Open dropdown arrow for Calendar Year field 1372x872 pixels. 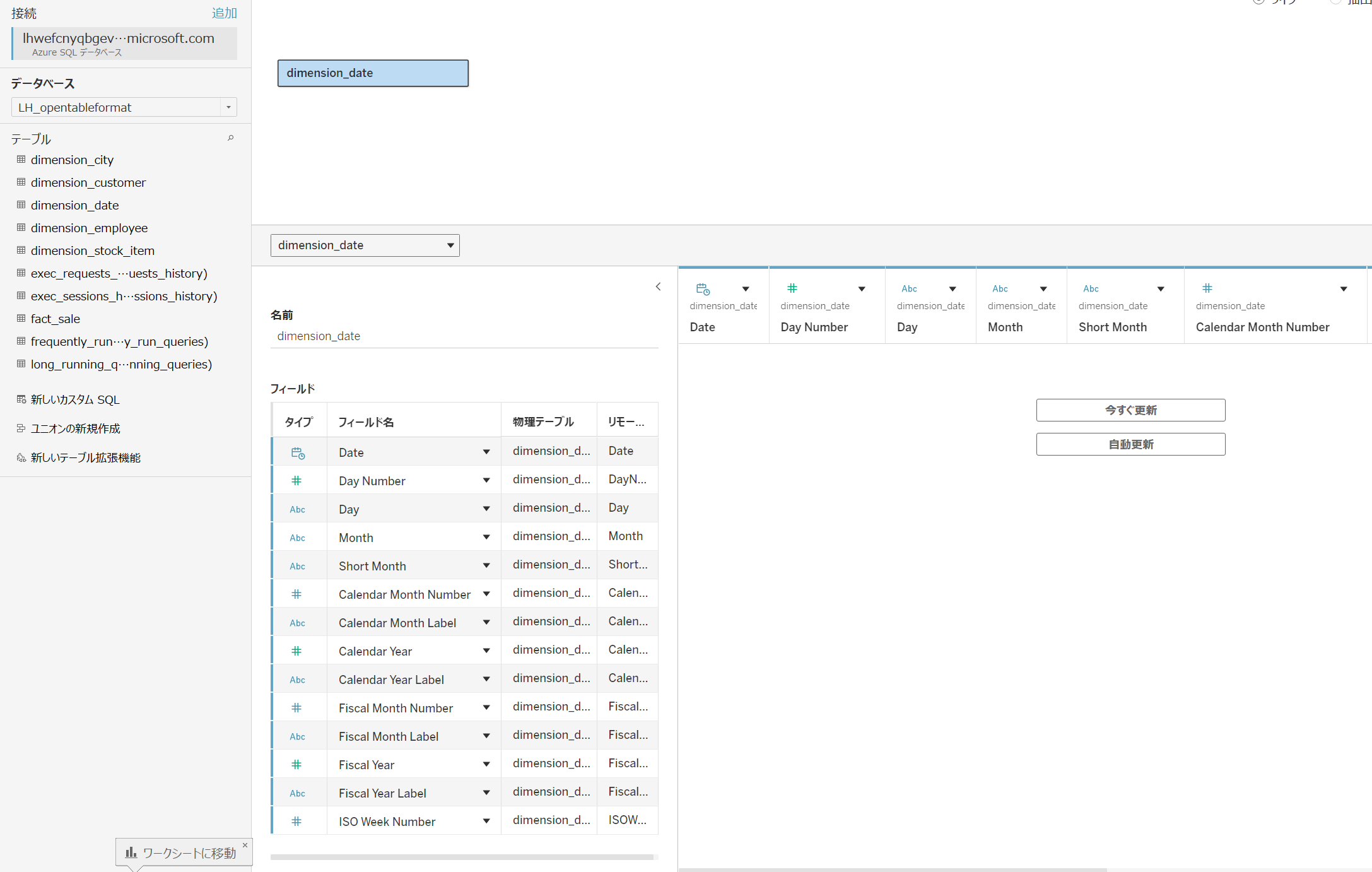pos(486,651)
